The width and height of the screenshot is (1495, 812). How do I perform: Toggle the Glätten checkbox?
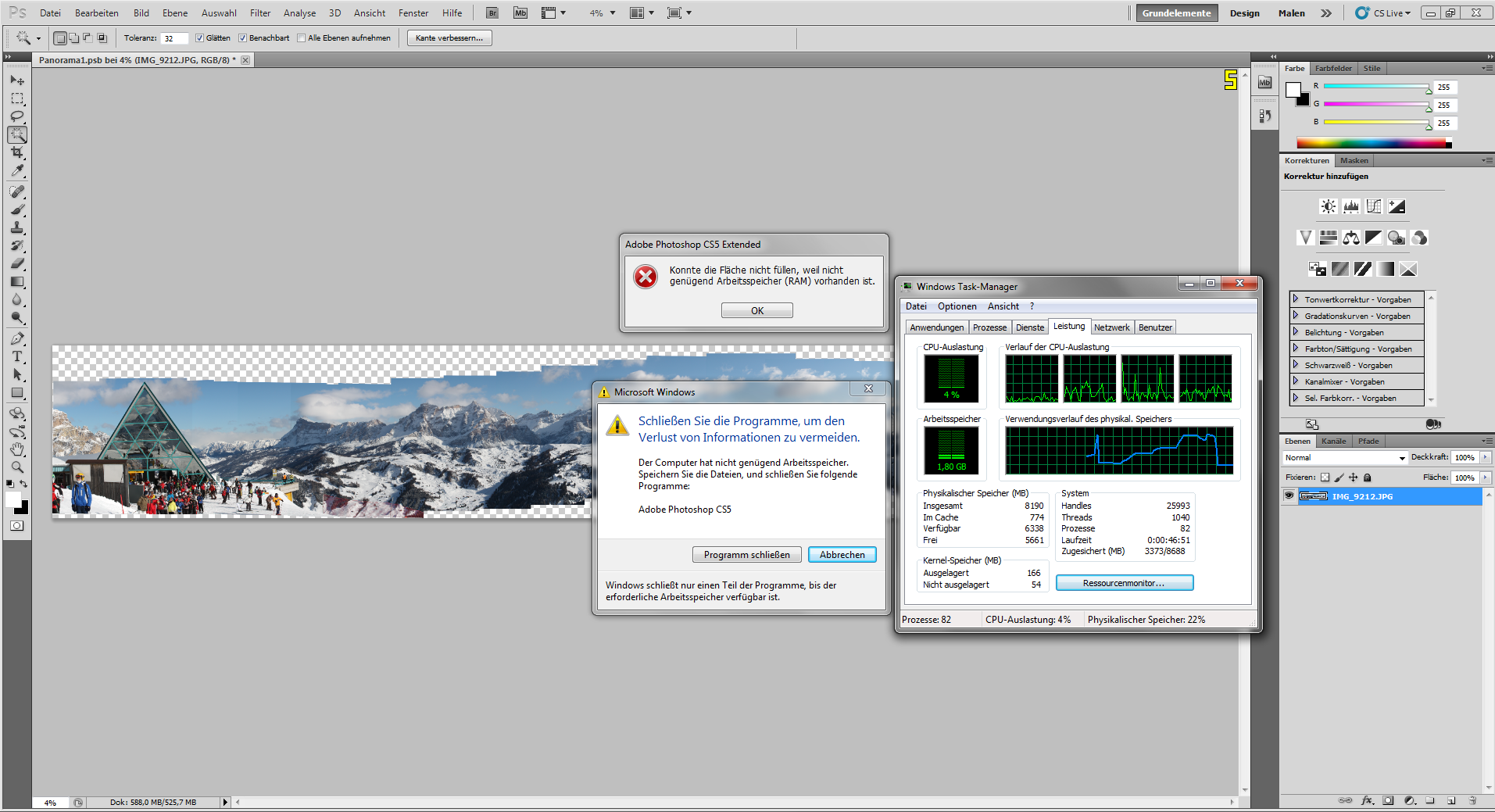click(199, 38)
